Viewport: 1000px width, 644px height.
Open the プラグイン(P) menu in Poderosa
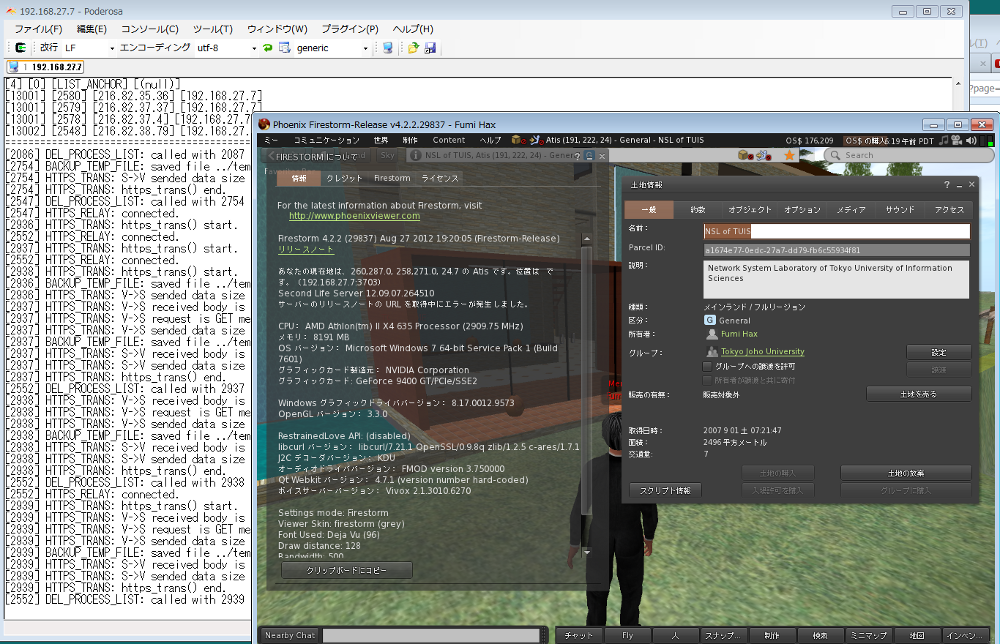tap(349, 29)
